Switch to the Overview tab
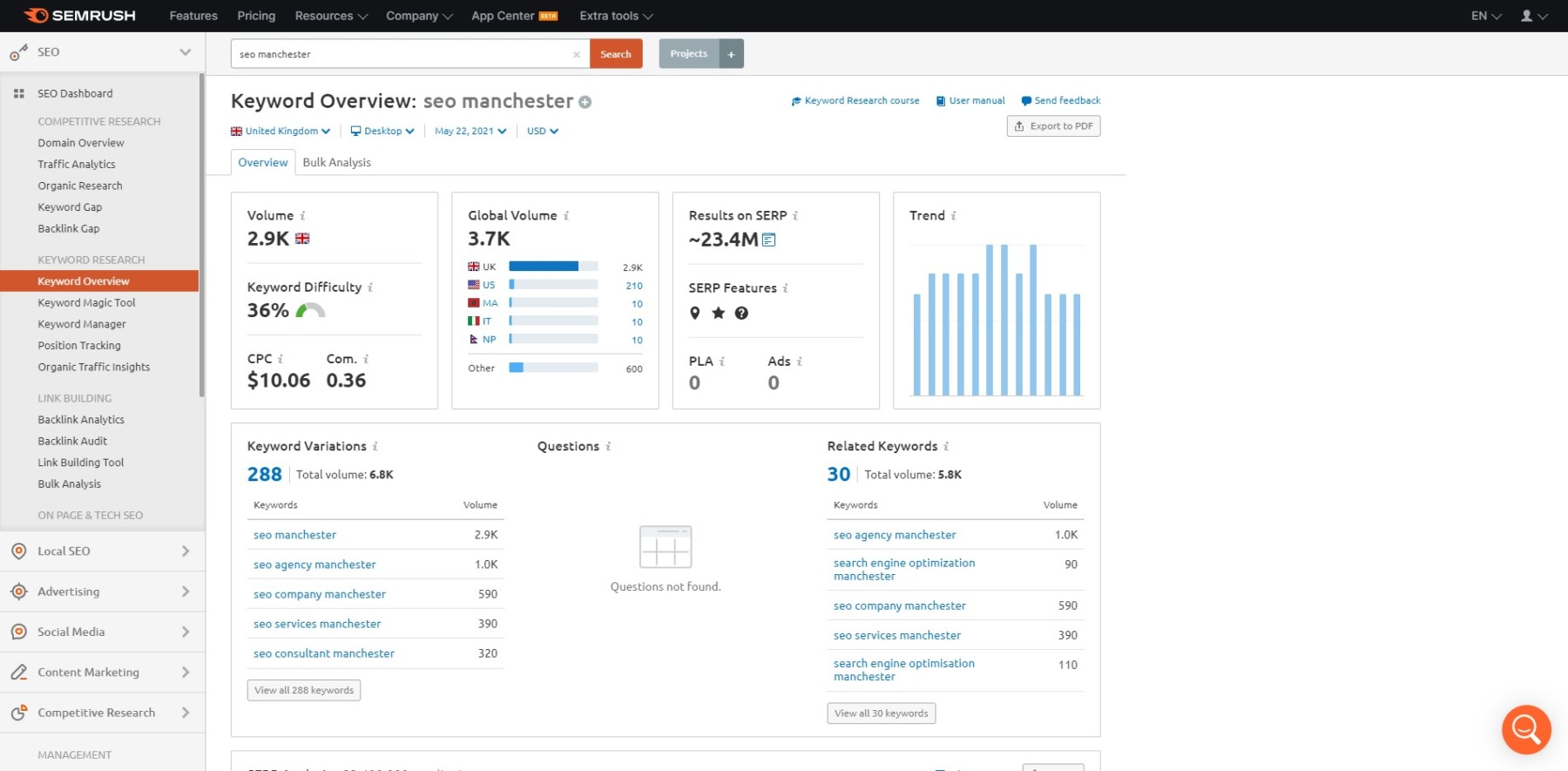The width and height of the screenshot is (1568, 771). click(x=262, y=162)
